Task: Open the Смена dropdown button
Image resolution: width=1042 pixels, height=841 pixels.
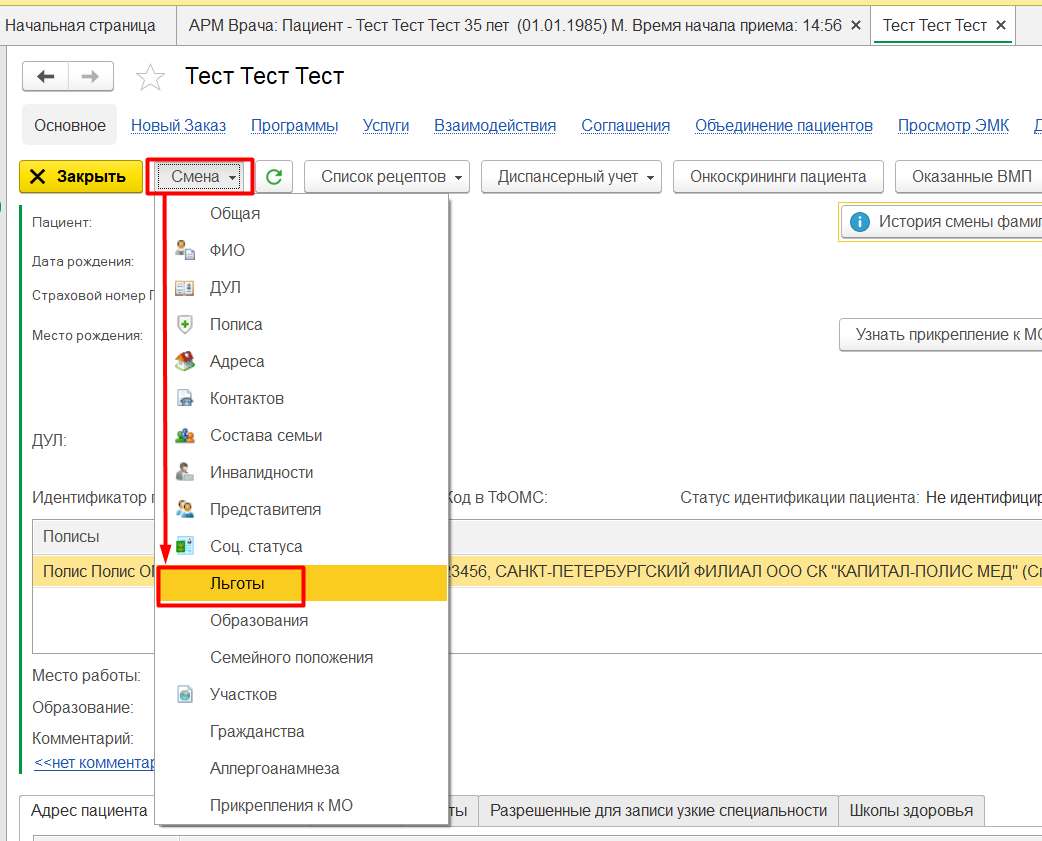Action: [x=200, y=177]
